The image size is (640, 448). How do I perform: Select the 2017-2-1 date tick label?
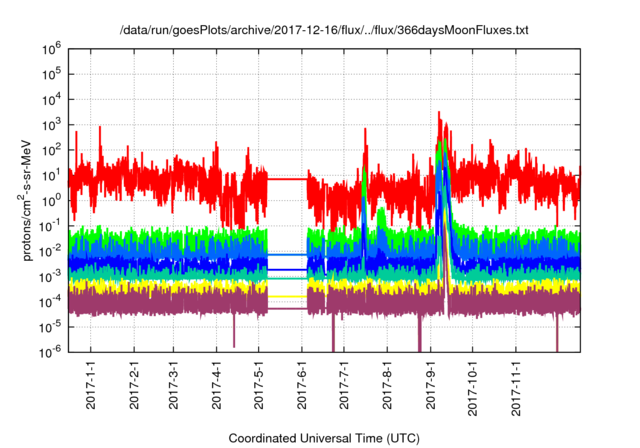134,386
